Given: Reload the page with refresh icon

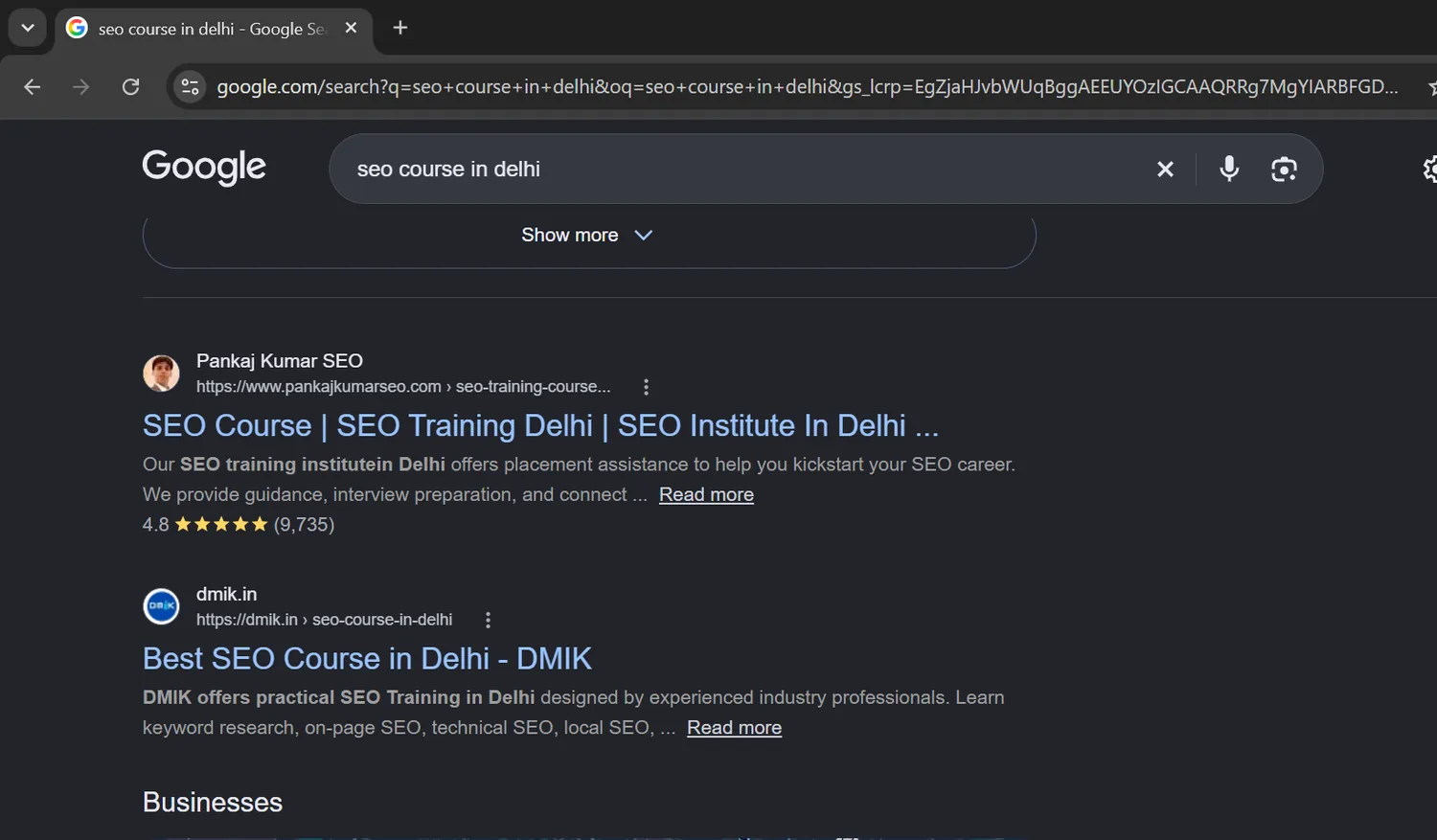Looking at the screenshot, I should (131, 87).
